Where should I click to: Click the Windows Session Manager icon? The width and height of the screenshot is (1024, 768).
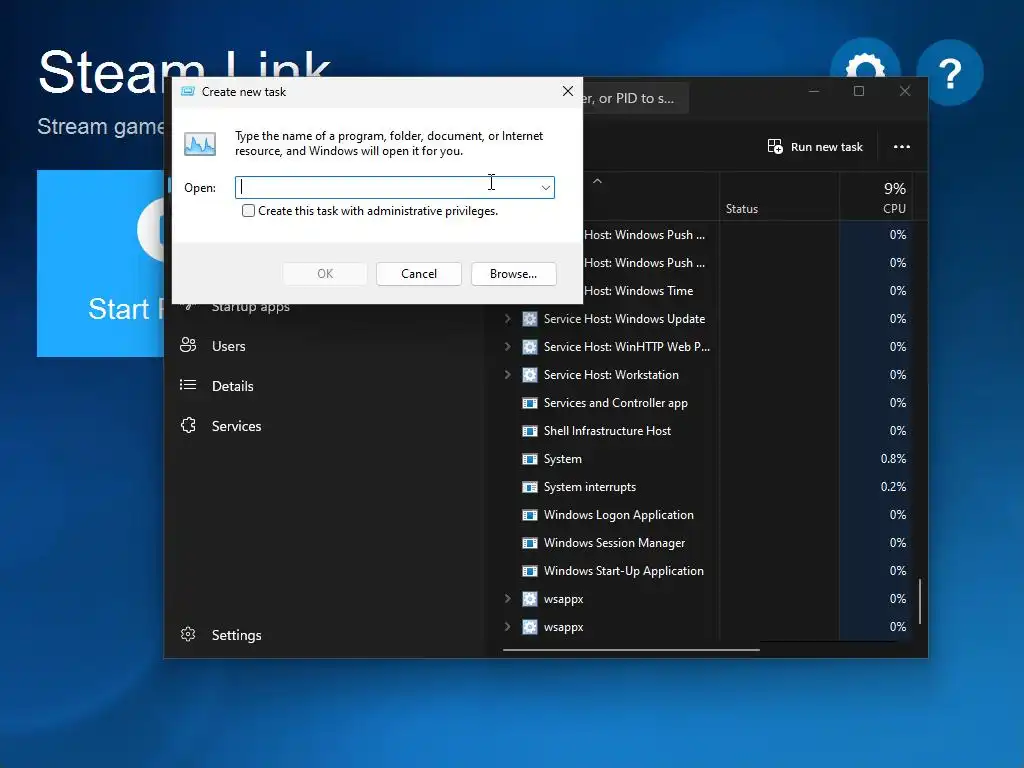tap(530, 543)
